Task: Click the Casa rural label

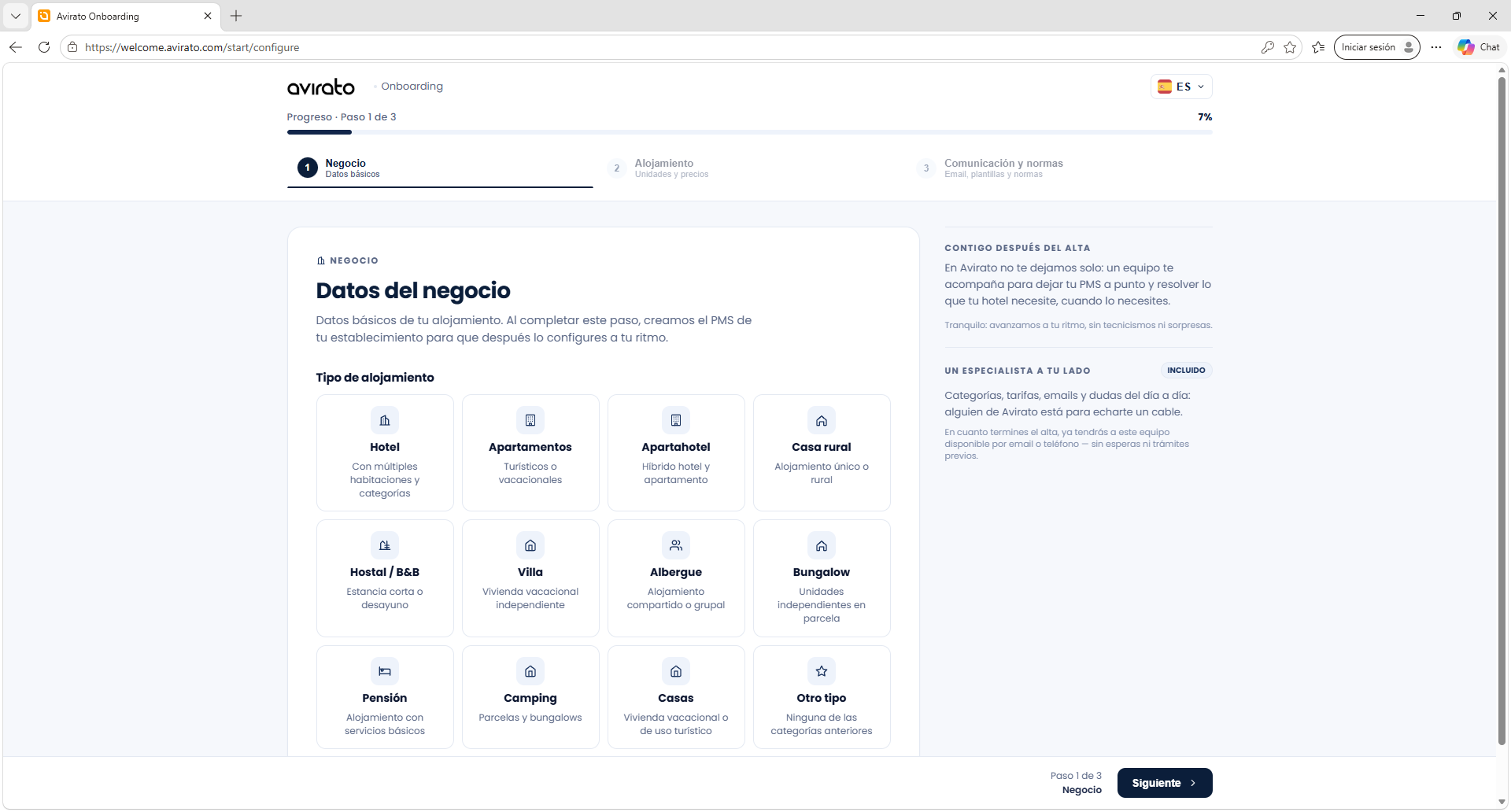Action: (822, 447)
